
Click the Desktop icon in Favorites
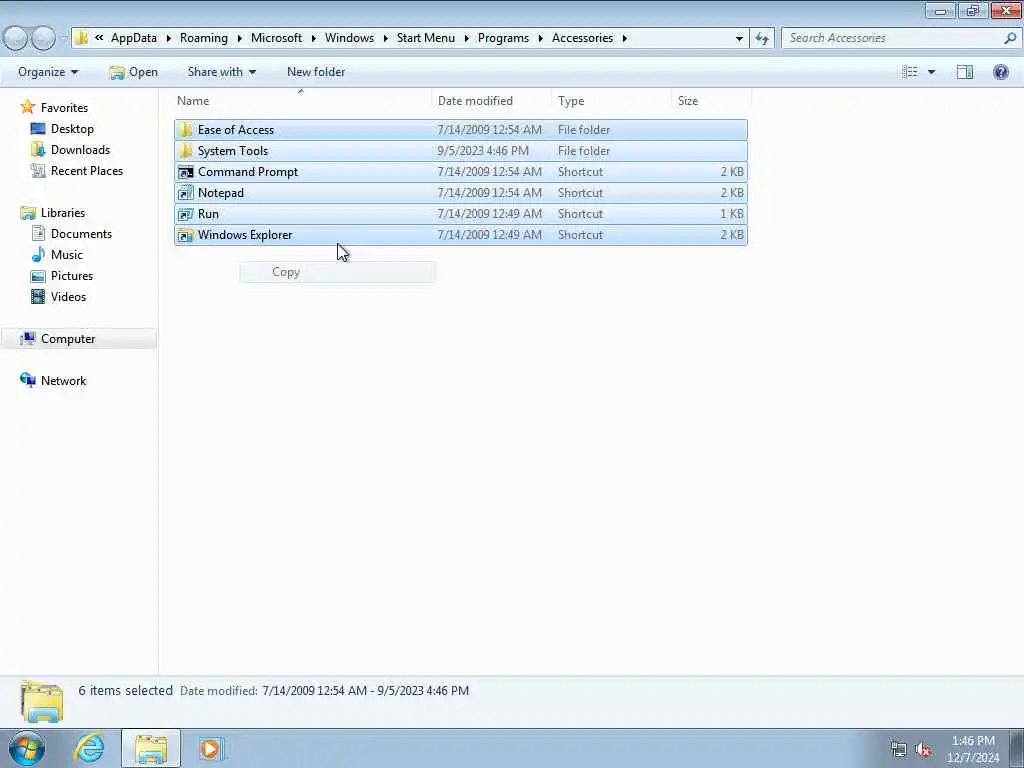point(38,129)
